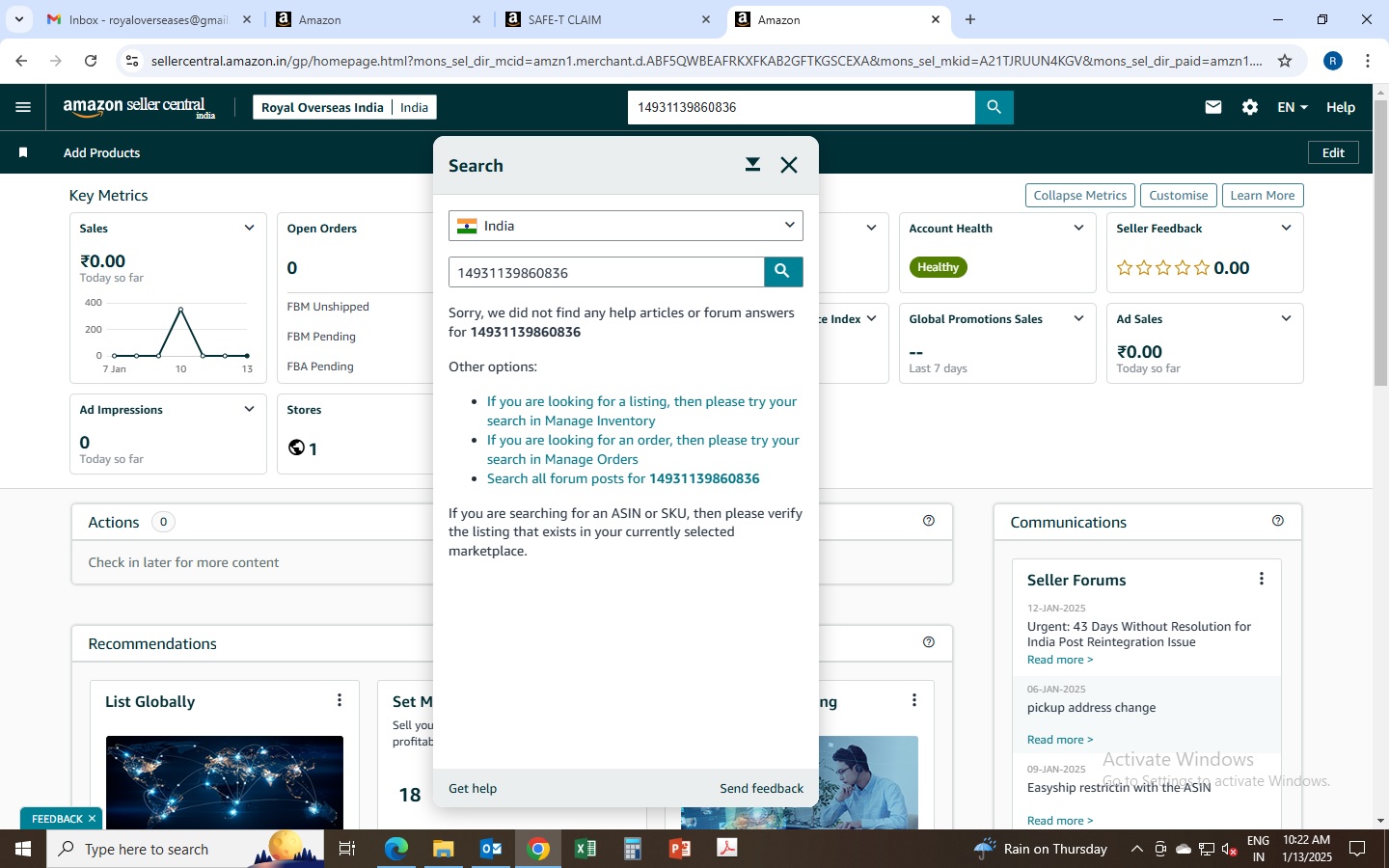Open Outlook from the taskbar
The width and height of the screenshot is (1389, 868).
[x=491, y=849]
